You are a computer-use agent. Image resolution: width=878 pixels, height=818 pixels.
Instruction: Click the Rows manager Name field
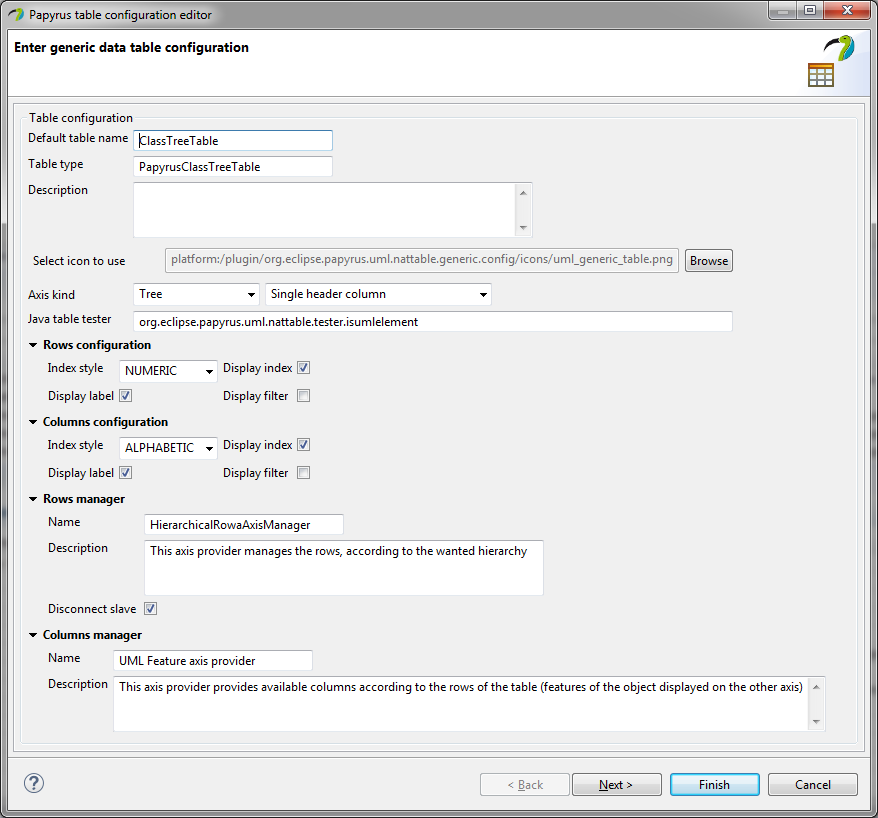click(x=244, y=525)
